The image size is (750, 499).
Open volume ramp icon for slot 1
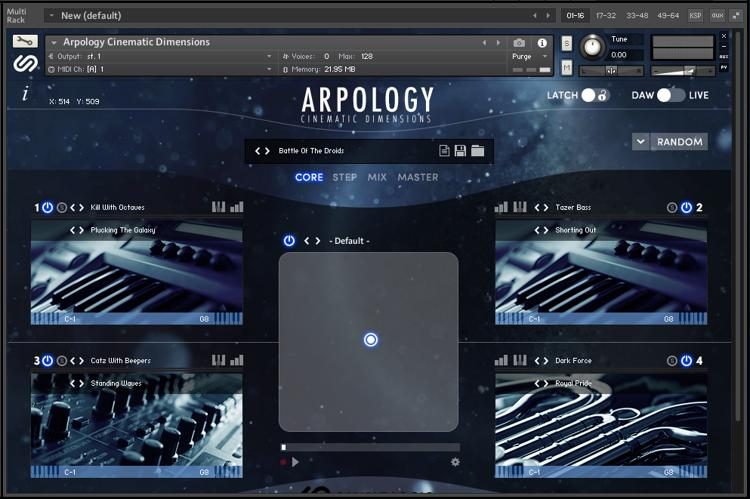[237, 207]
